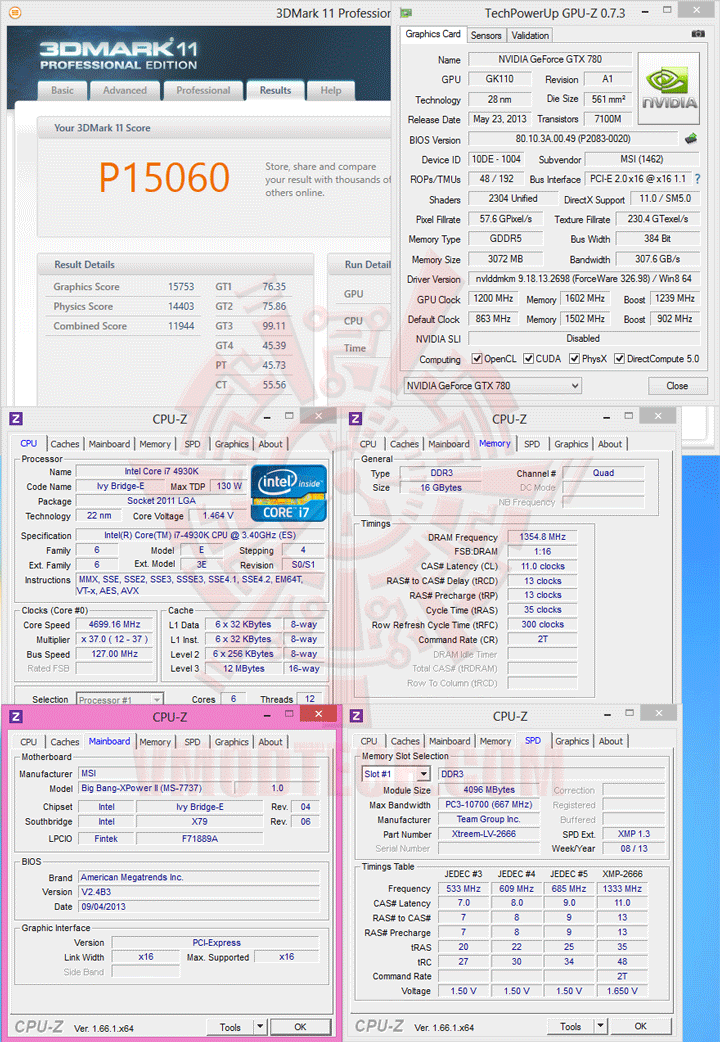The image size is (720, 1042).
Task: Click the BIOS Version field in GPU-Z
Action: [x=572, y=139]
